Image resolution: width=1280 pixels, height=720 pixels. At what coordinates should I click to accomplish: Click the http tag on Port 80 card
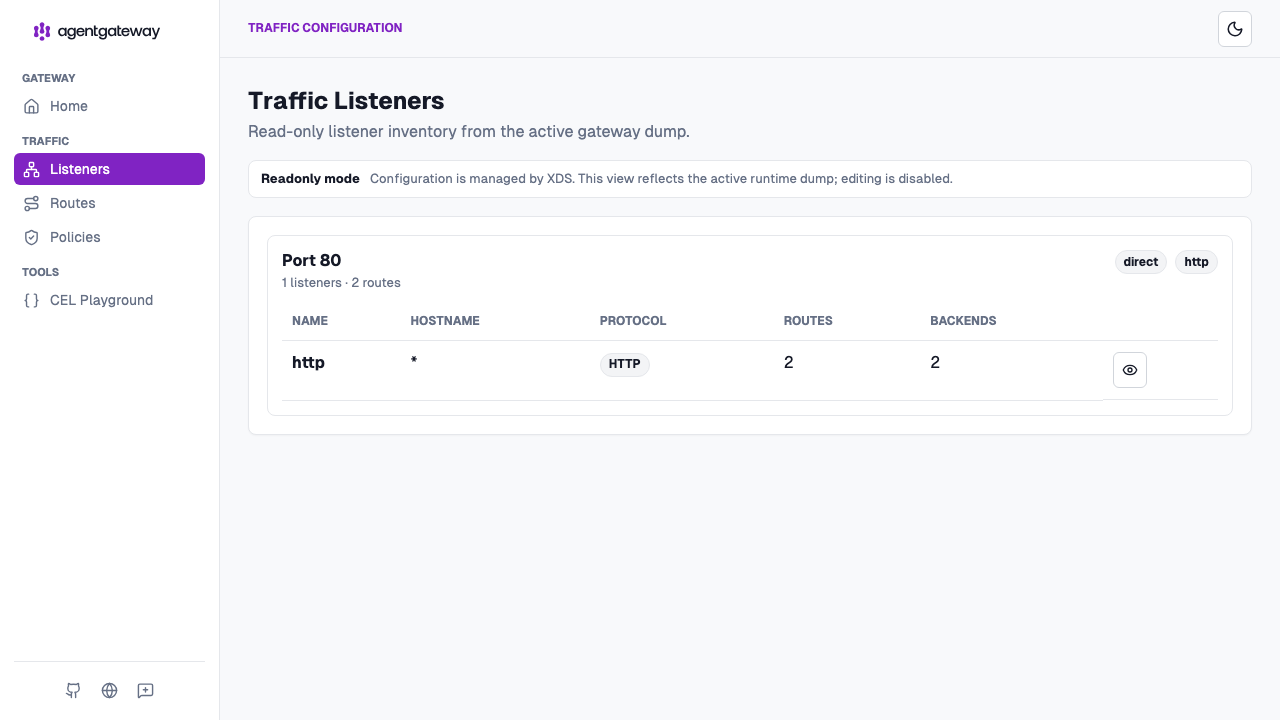[x=1196, y=262]
